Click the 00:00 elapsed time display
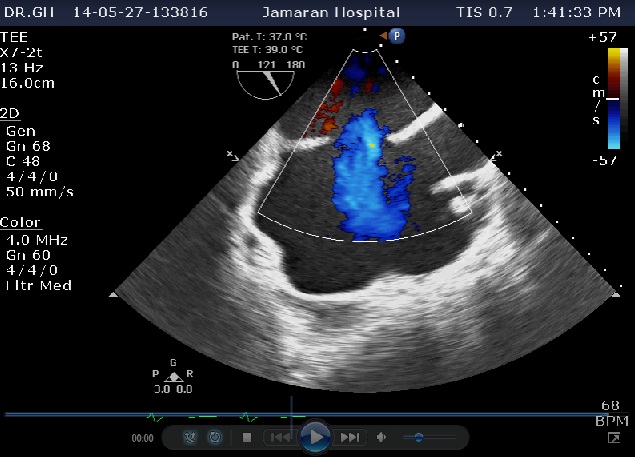The width and height of the screenshot is (635, 457). (142, 438)
